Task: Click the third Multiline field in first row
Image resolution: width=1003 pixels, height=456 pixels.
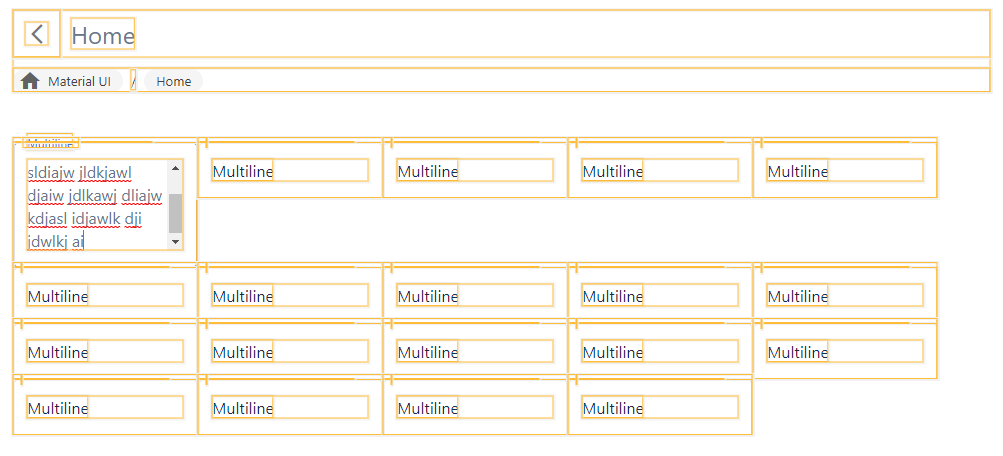Action: [475, 171]
